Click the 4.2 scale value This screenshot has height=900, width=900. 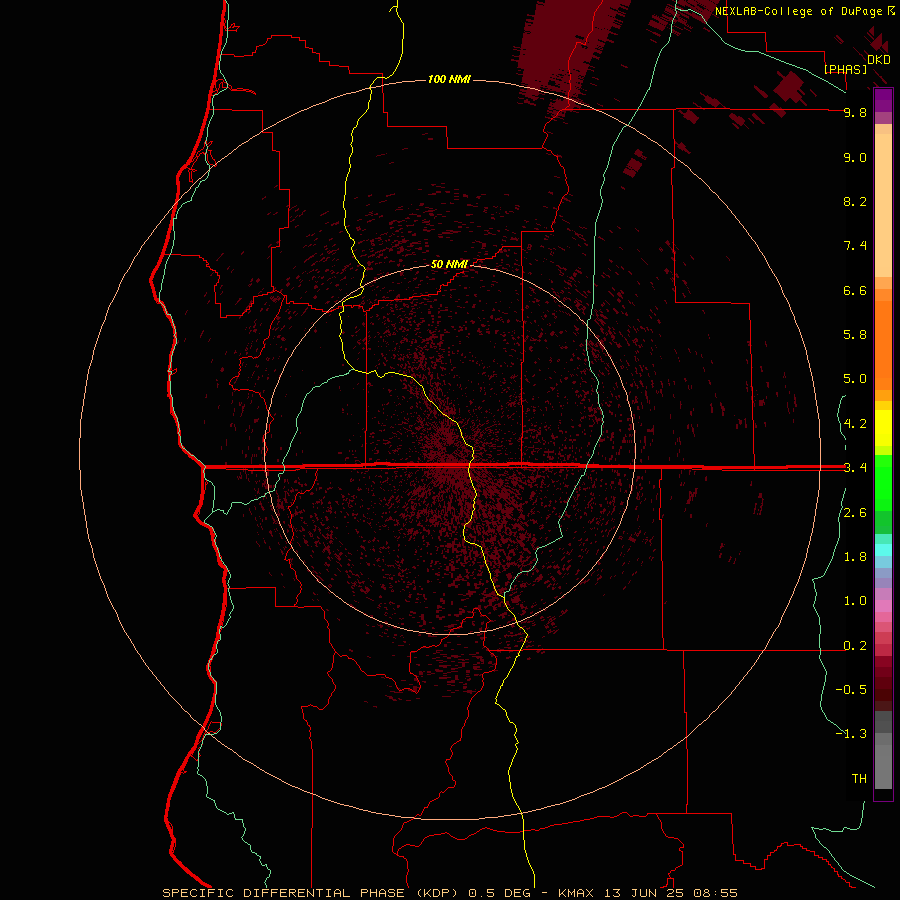[855, 424]
